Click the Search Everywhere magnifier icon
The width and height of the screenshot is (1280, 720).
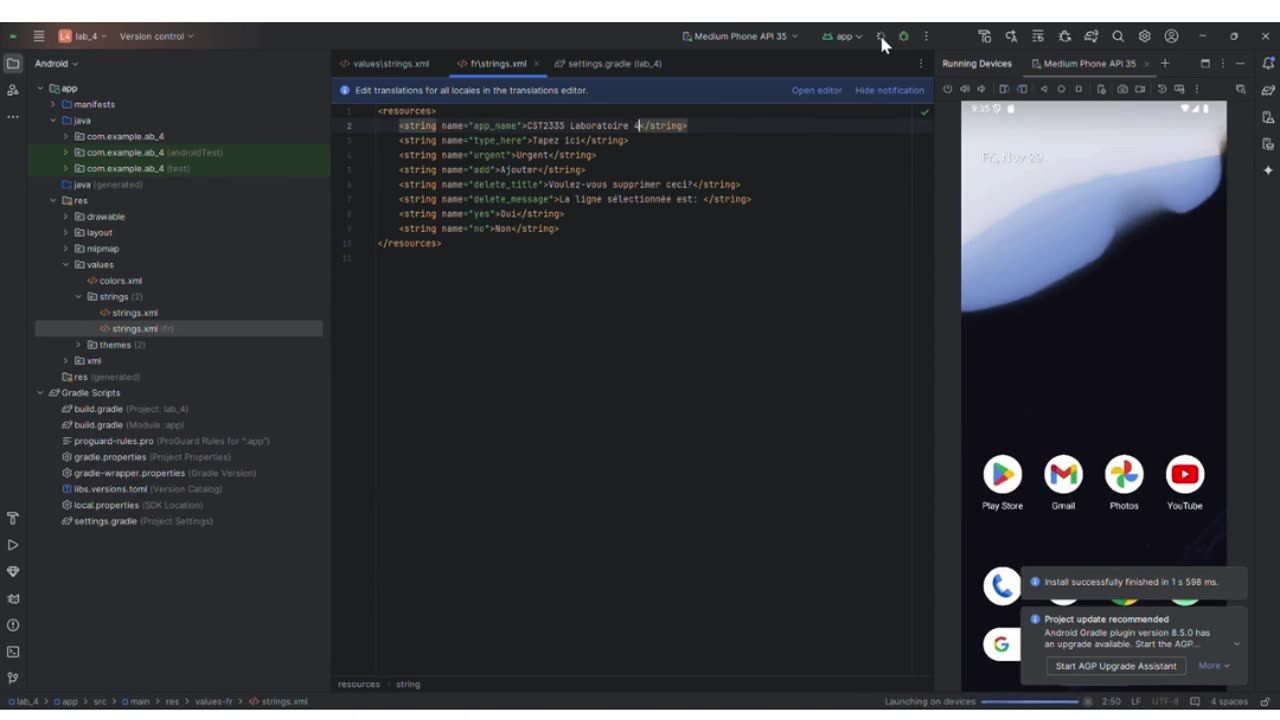(1118, 36)
